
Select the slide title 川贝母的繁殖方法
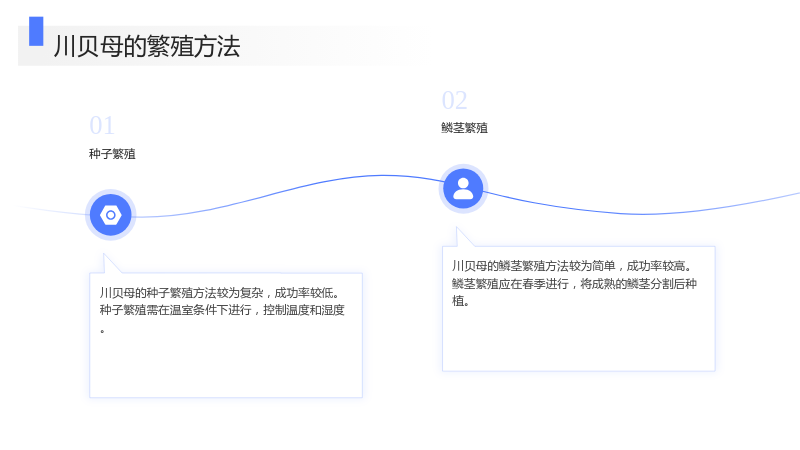point(147,46)
